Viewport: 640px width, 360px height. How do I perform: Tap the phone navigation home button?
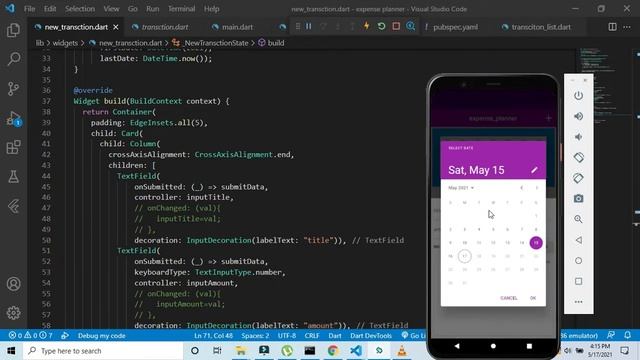pos(493,346)
